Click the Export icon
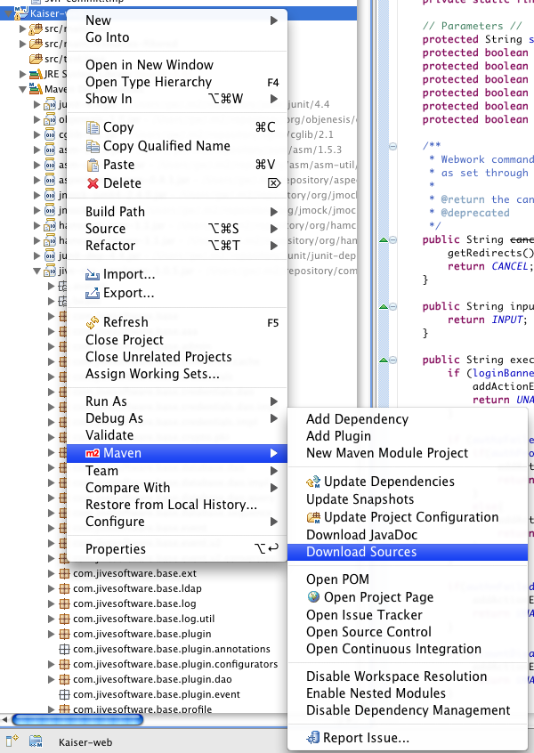 (x=92, y=293)
